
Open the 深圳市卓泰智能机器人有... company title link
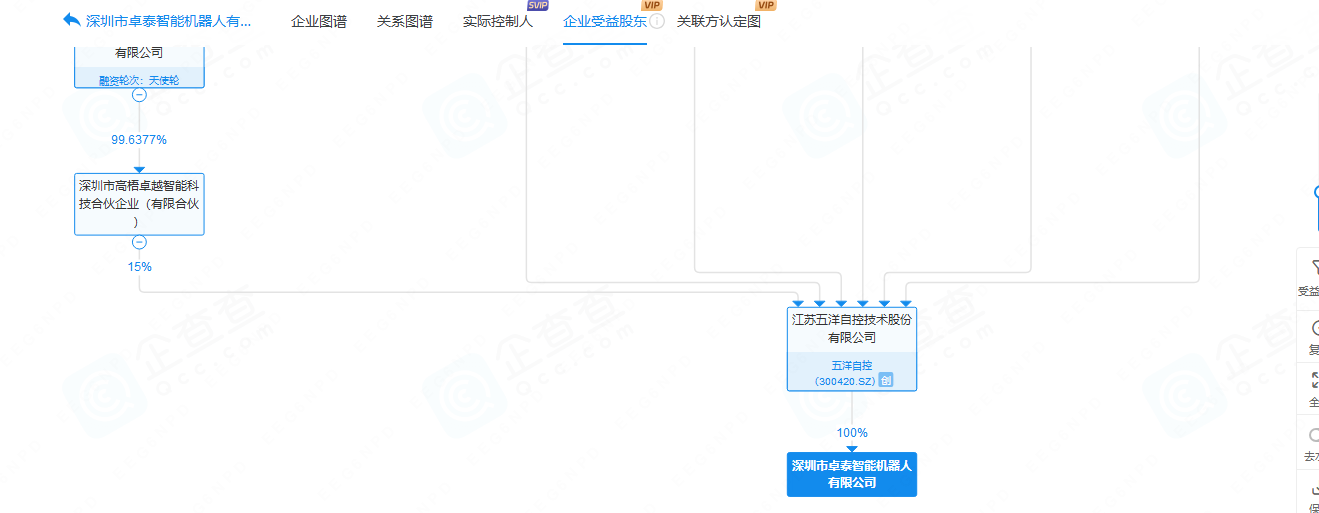(169, 21)
